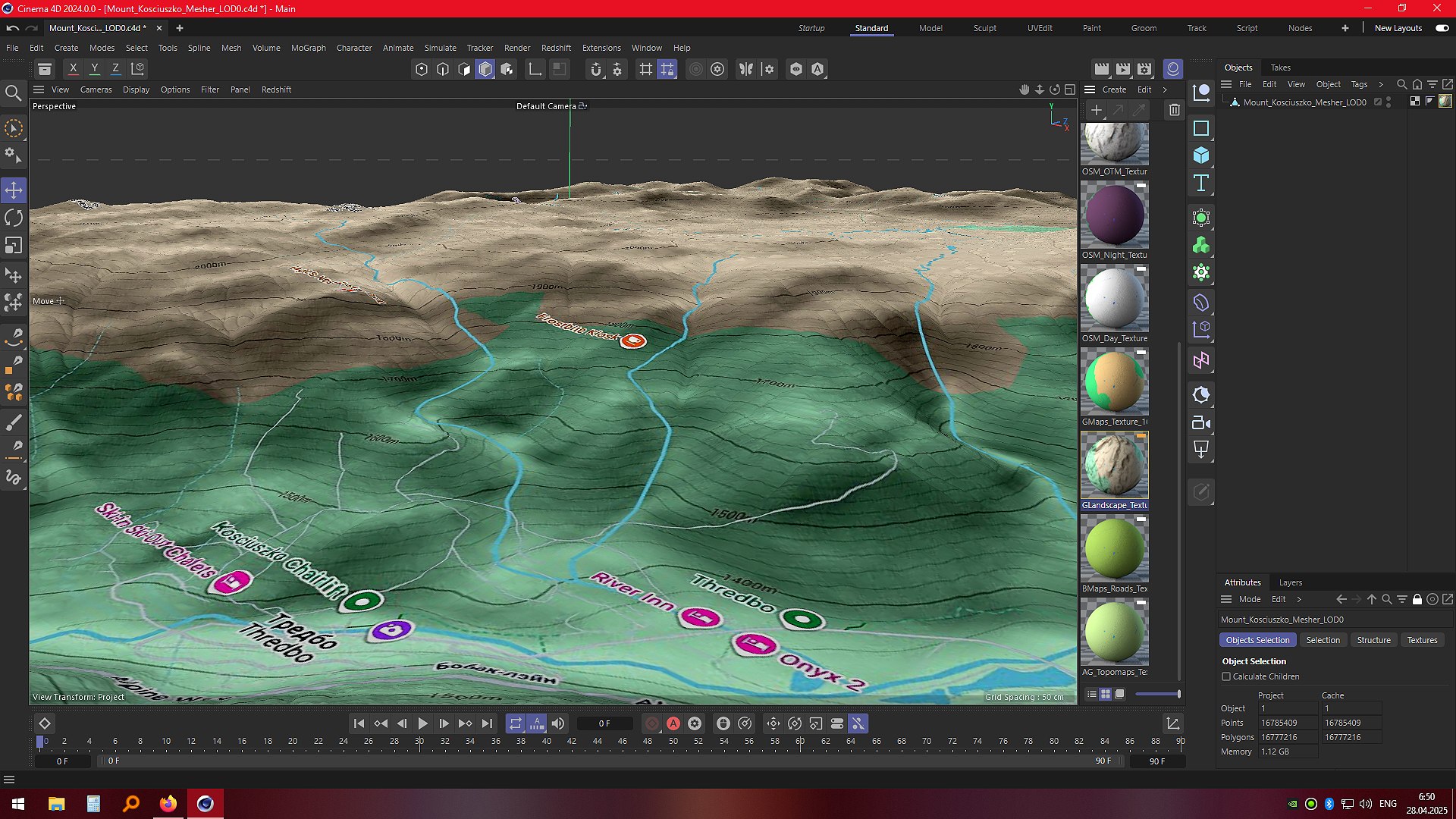Toggle X axis lock

click(73, 68)
